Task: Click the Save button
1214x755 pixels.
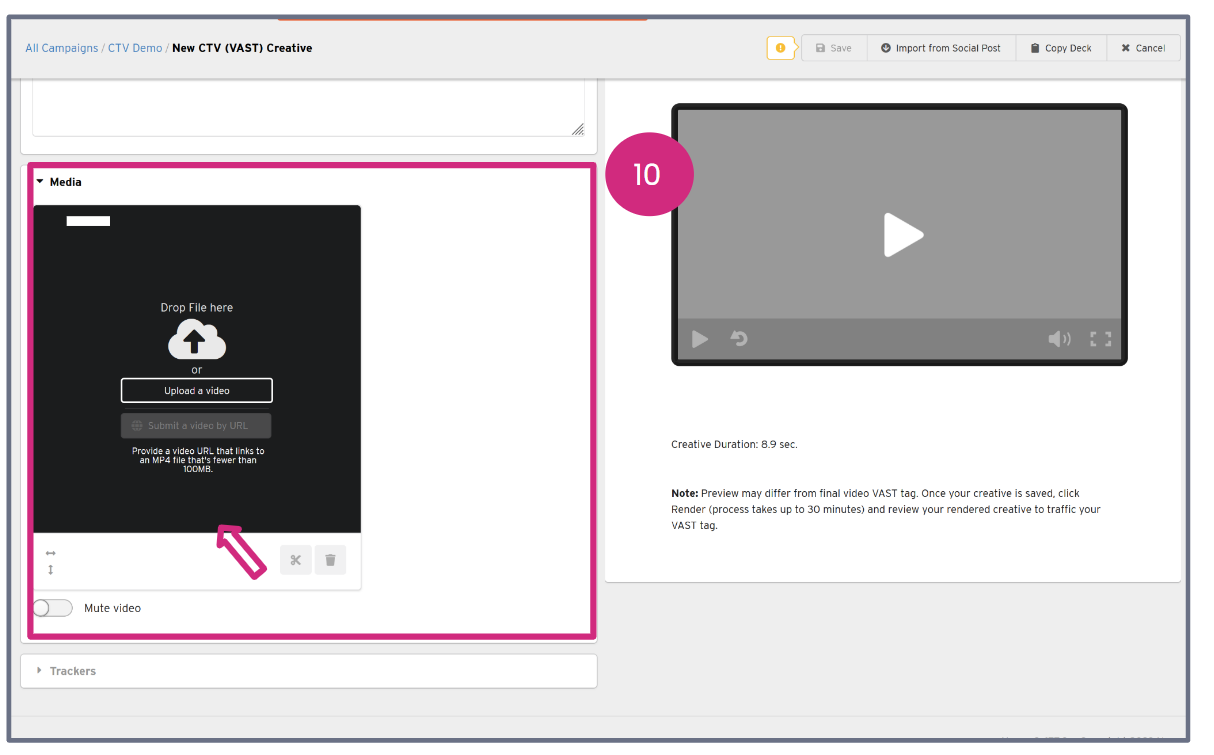Action: pyautogui.click(x=833, y=48)
